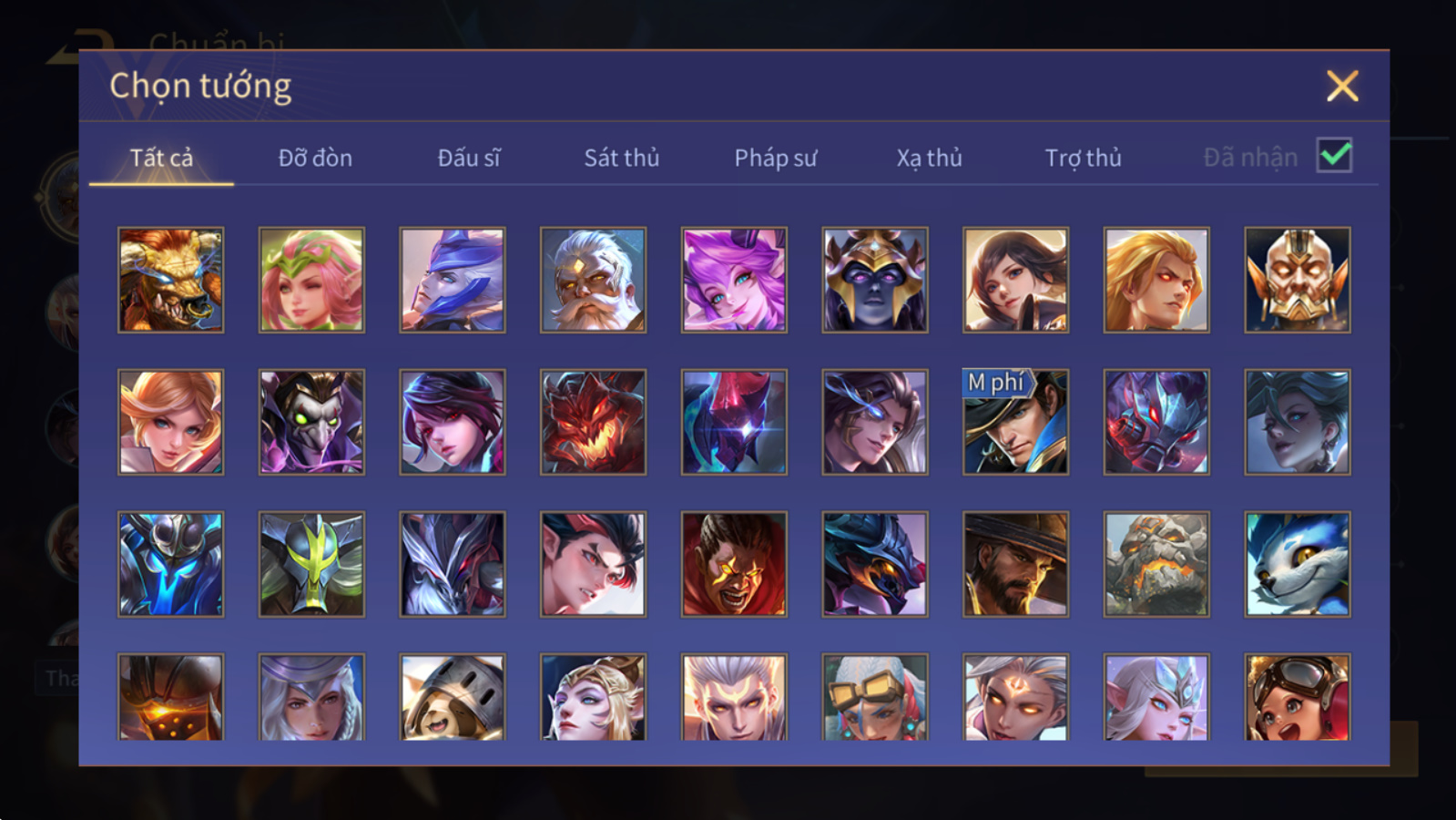Screen dimensions: 1456x820
Task: Pick the white-bearded old man hero
Action: coord(593,280)
